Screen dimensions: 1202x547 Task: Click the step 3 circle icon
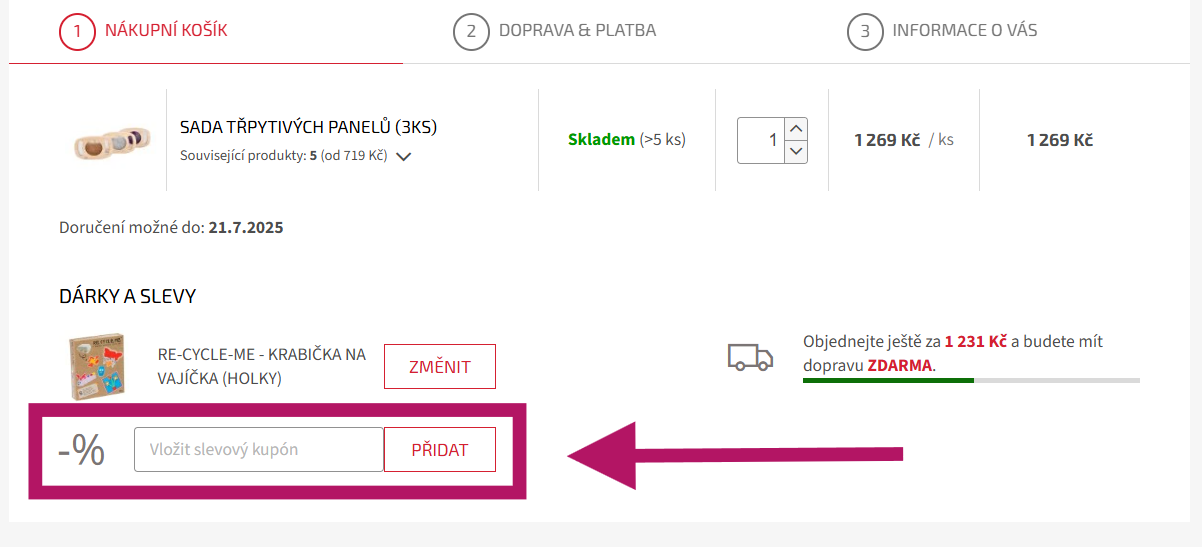(865, 31)
